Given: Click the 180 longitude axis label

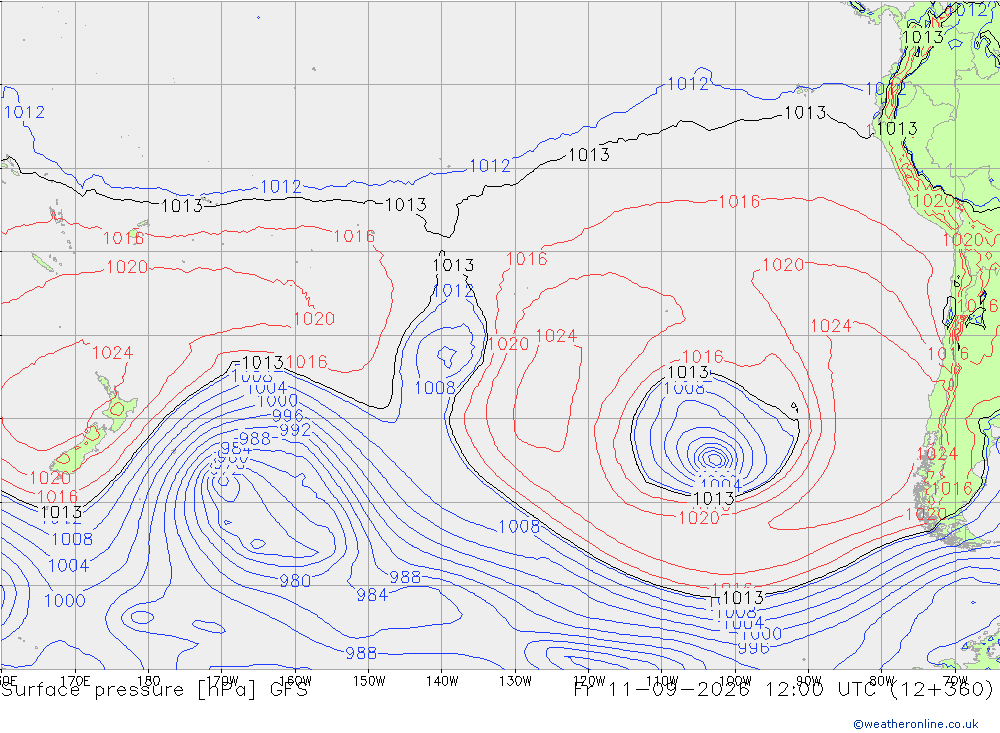Looking at the screenshot, I should point(149,681).
